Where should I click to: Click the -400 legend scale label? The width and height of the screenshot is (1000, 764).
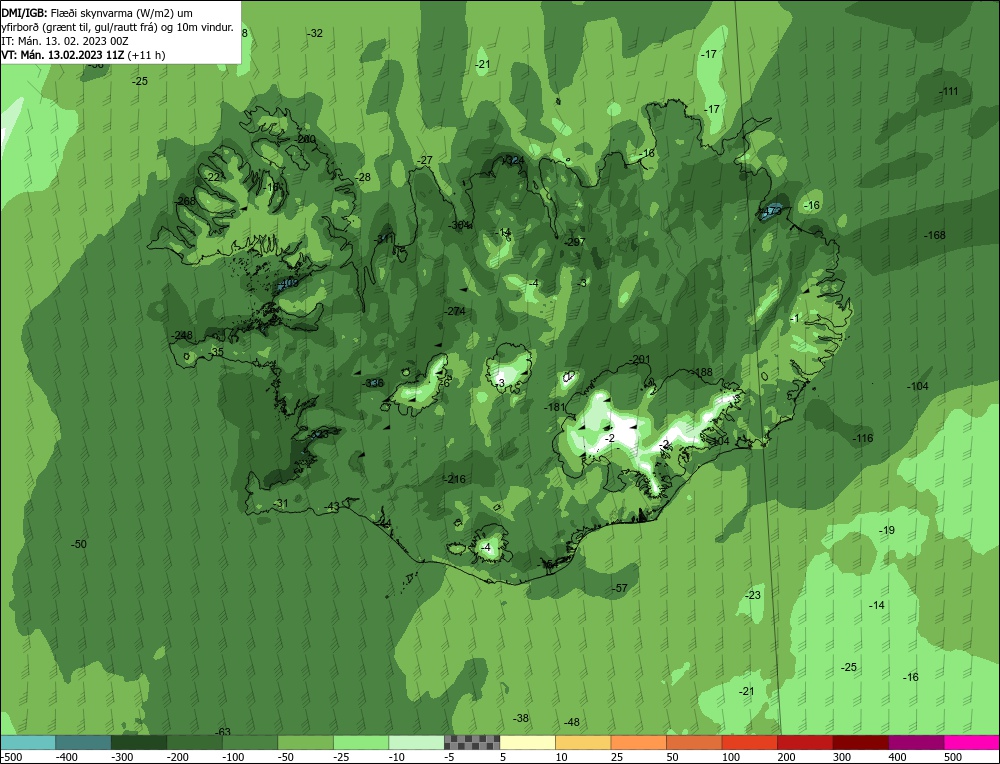[x=66, y=757]
